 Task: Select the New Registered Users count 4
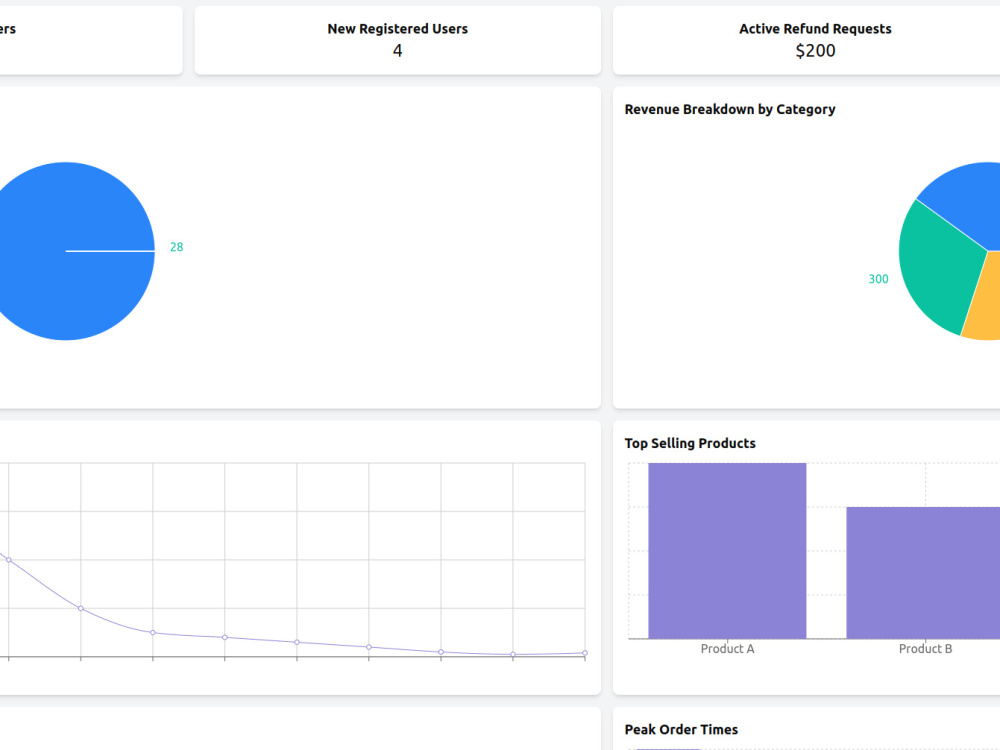[x=397, y=51]
